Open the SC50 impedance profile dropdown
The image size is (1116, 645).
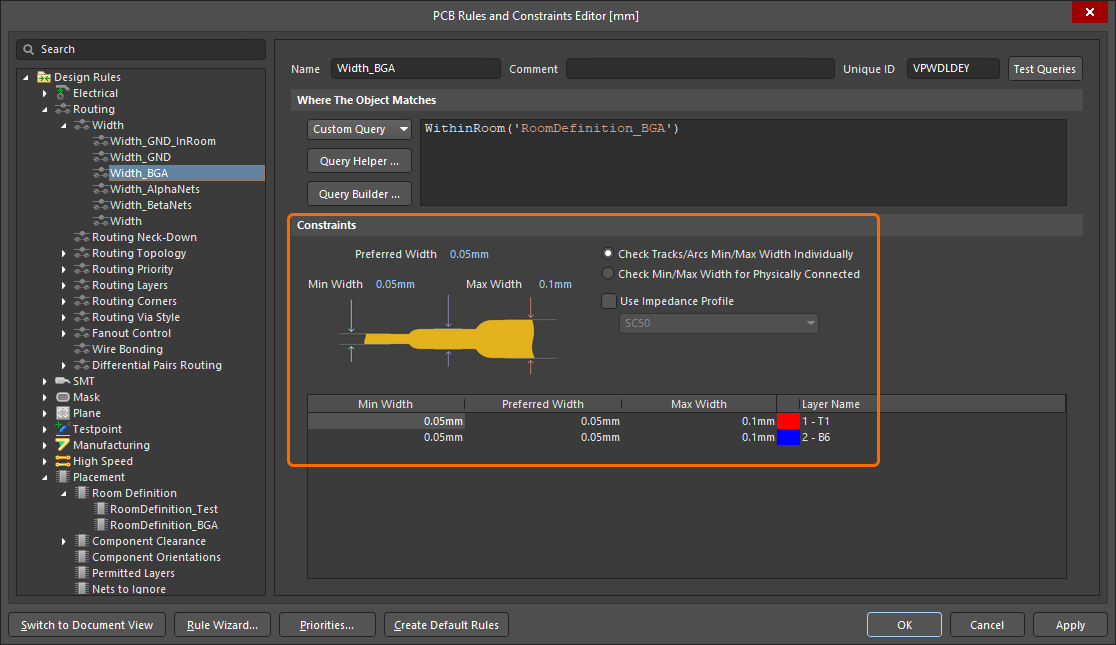click(x=719, y=323)
